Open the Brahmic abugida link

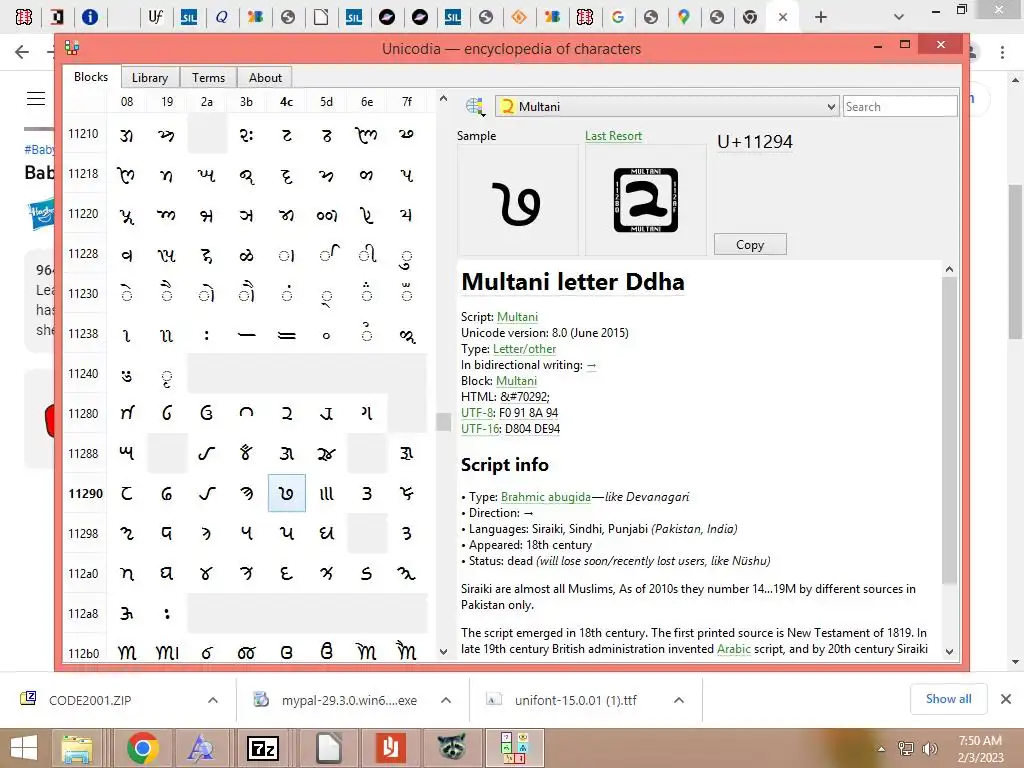(x=545, y=497)
